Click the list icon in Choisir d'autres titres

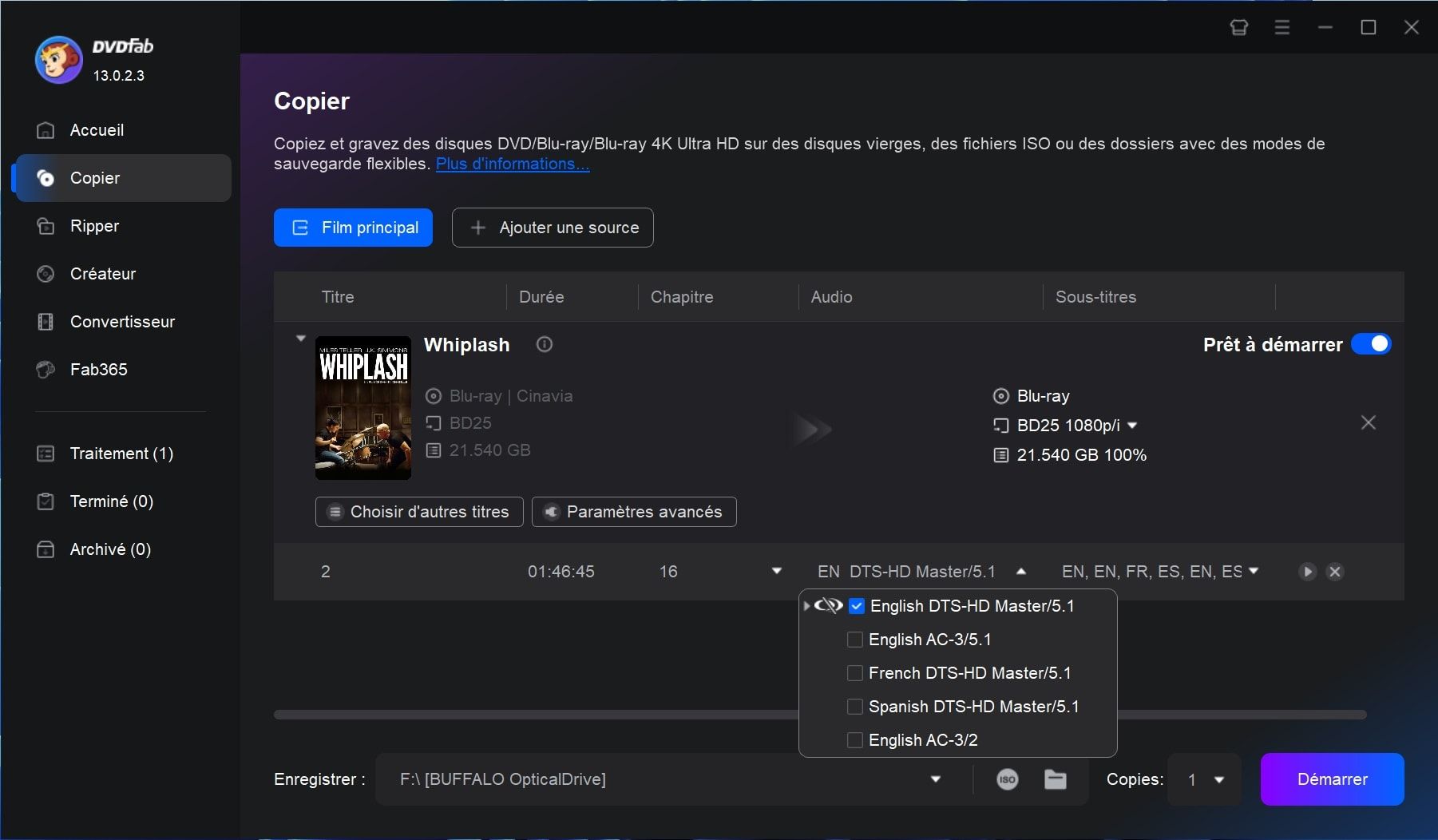[x=335, y=512]
